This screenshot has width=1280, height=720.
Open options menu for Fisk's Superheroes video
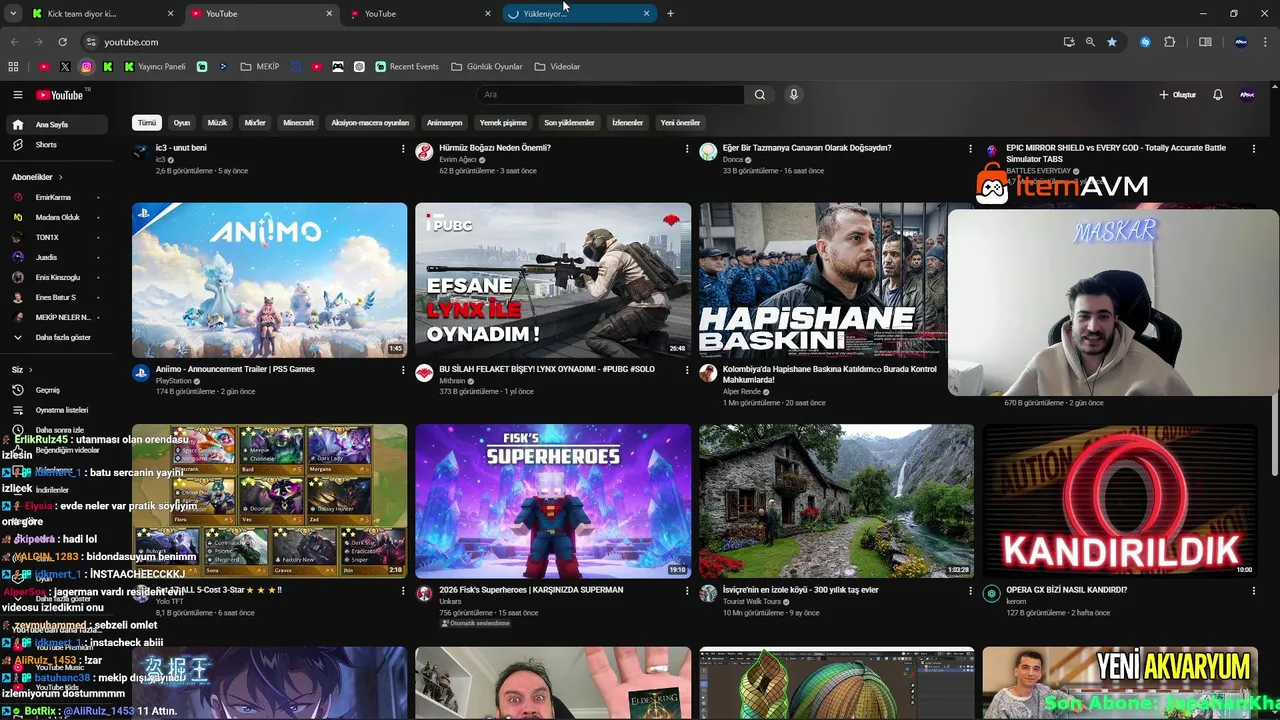click(x=687, y=591)
